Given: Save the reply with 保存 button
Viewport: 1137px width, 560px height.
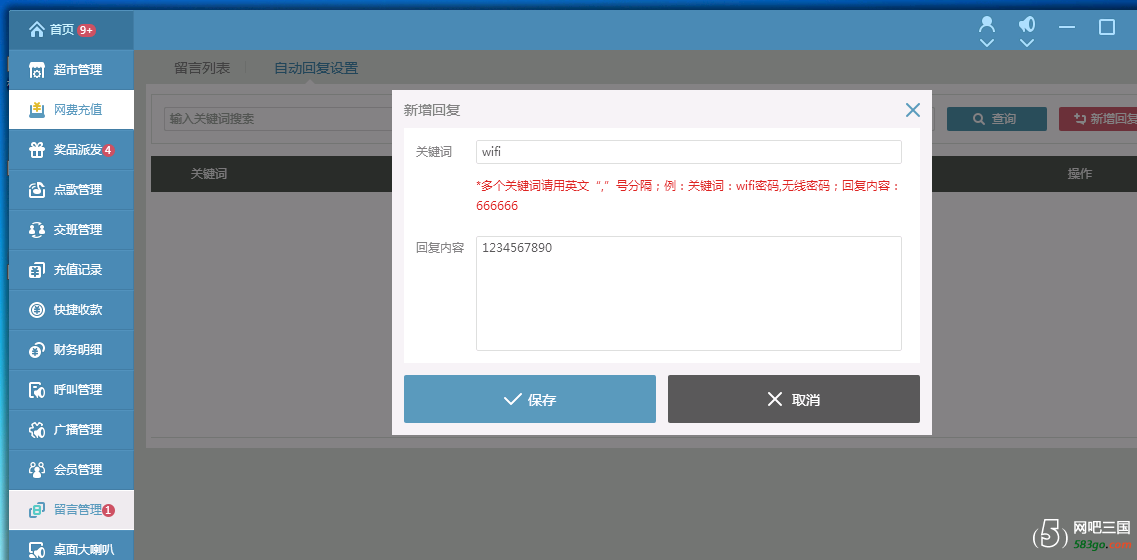Looking at the screenshot, I should 529,399.
